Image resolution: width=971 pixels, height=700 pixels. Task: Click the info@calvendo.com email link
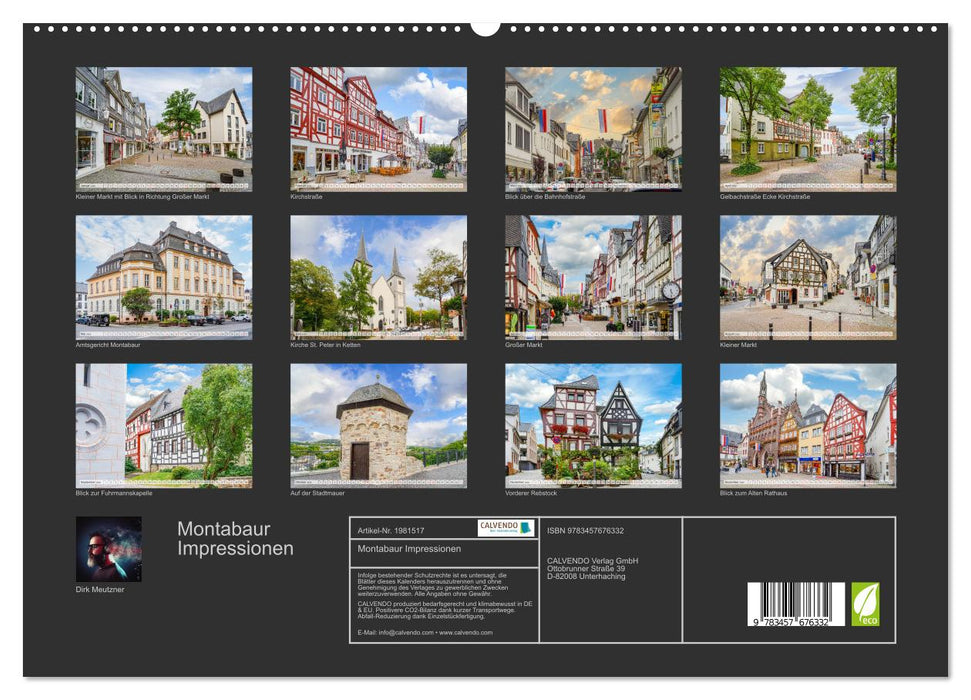coord(404,634)
